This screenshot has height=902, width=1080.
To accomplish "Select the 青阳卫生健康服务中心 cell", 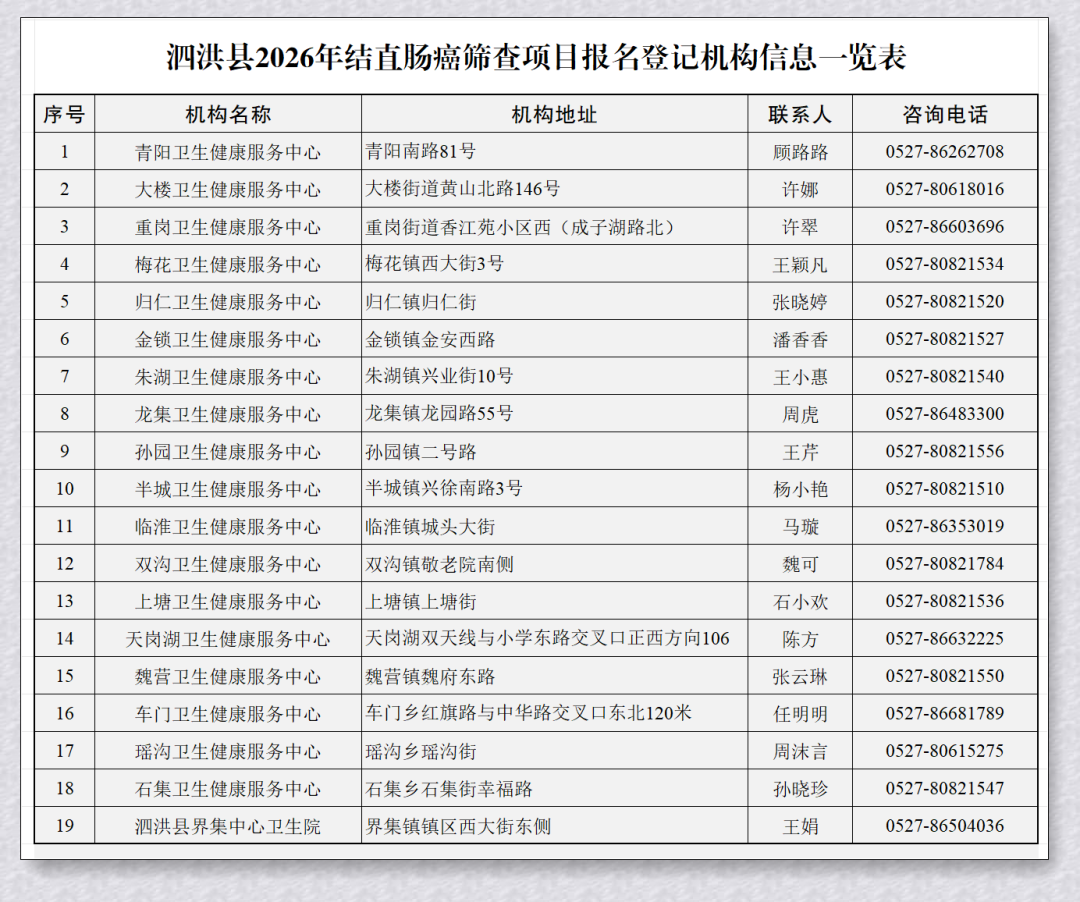I will click(x=228, y=152).
